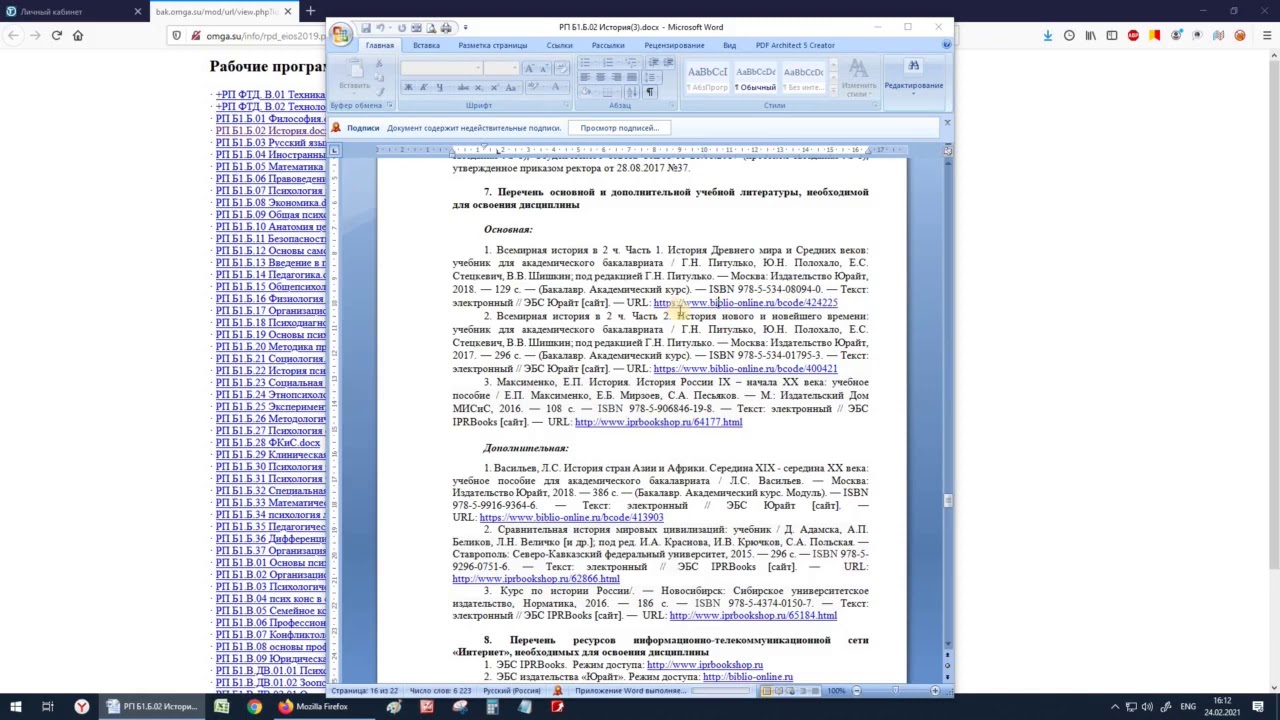Open Yandex browser from taskbar
Screen dimensions: 1280x720
(82, 707)
